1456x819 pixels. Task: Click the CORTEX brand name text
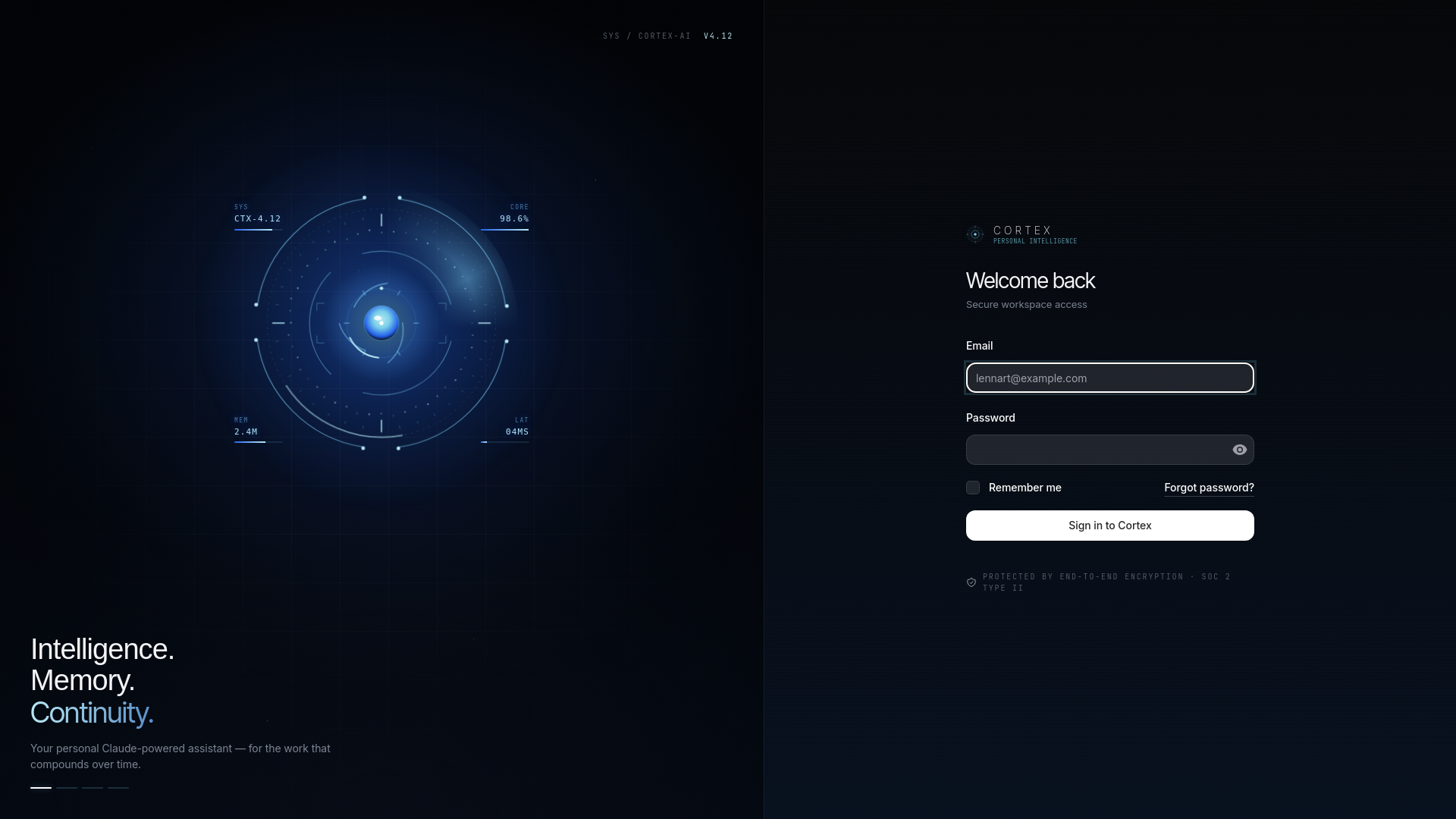pyautogui.click(x=1022, y=231)
